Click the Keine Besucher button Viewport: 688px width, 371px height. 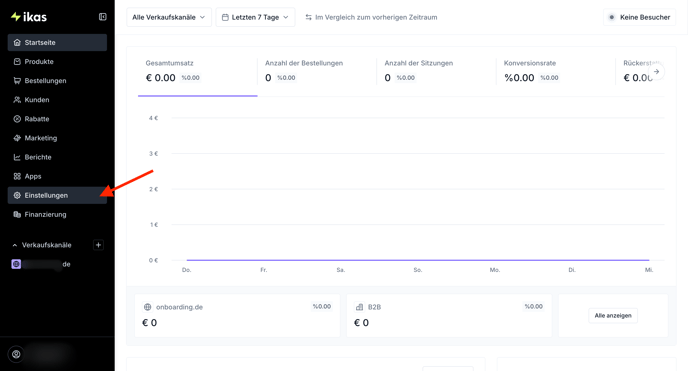tap(640, 17)
